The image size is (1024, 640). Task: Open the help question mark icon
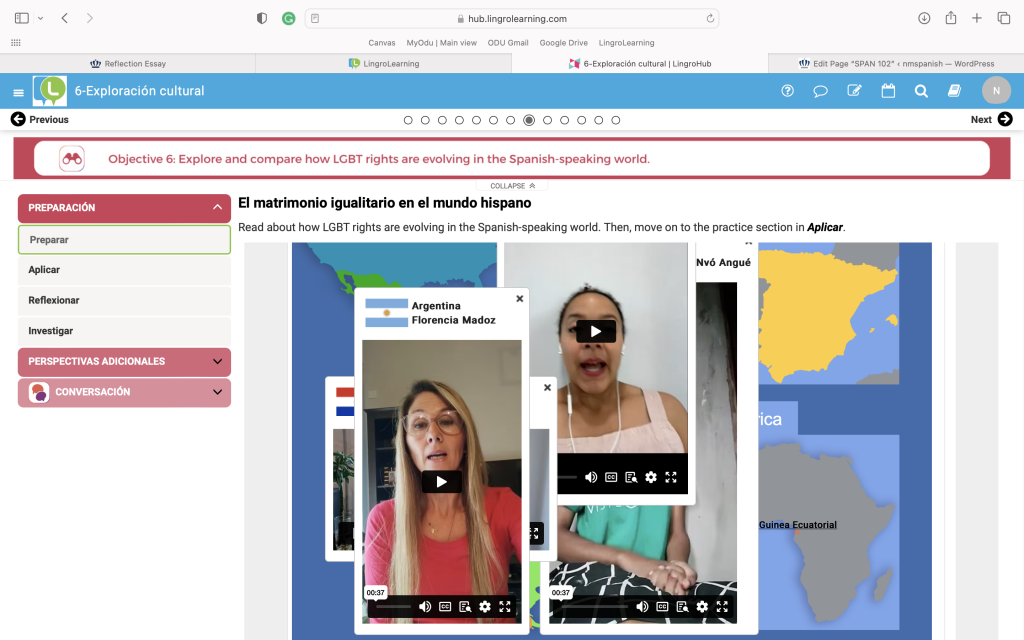pyautogui.click(x=788, y=91)
